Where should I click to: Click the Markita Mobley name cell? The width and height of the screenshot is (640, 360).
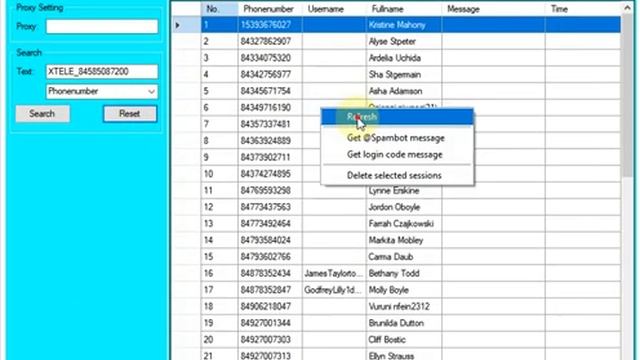click(x=404, y=240)
